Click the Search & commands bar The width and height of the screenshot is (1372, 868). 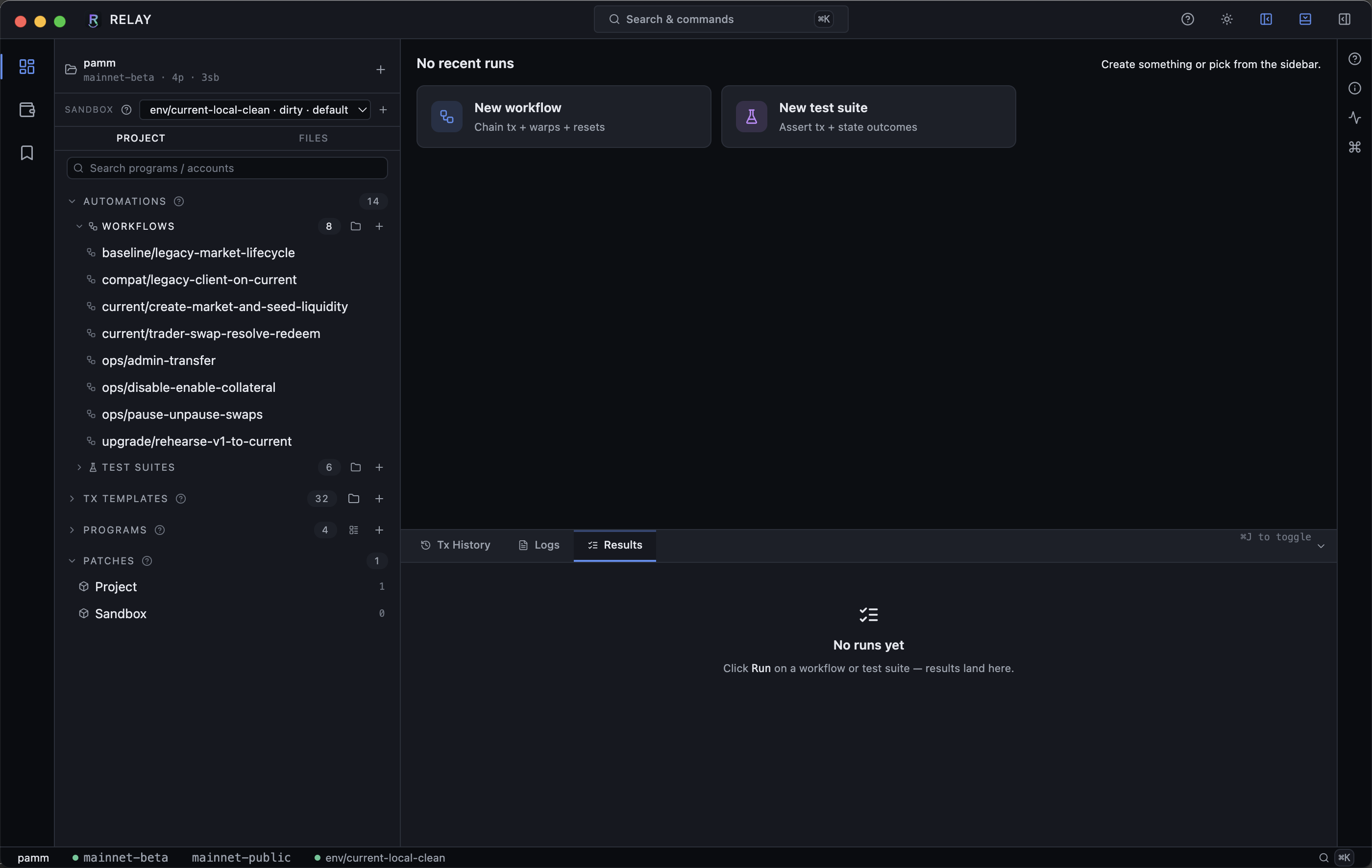click(x=721, y=20)
